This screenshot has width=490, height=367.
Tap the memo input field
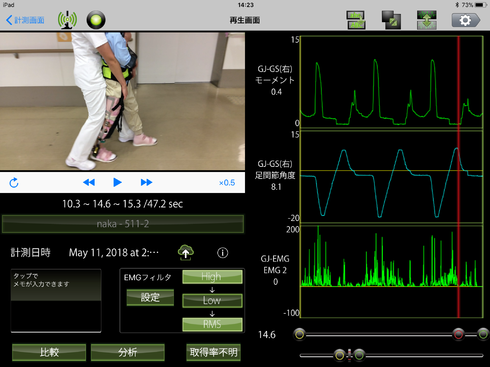pos(56,300)
